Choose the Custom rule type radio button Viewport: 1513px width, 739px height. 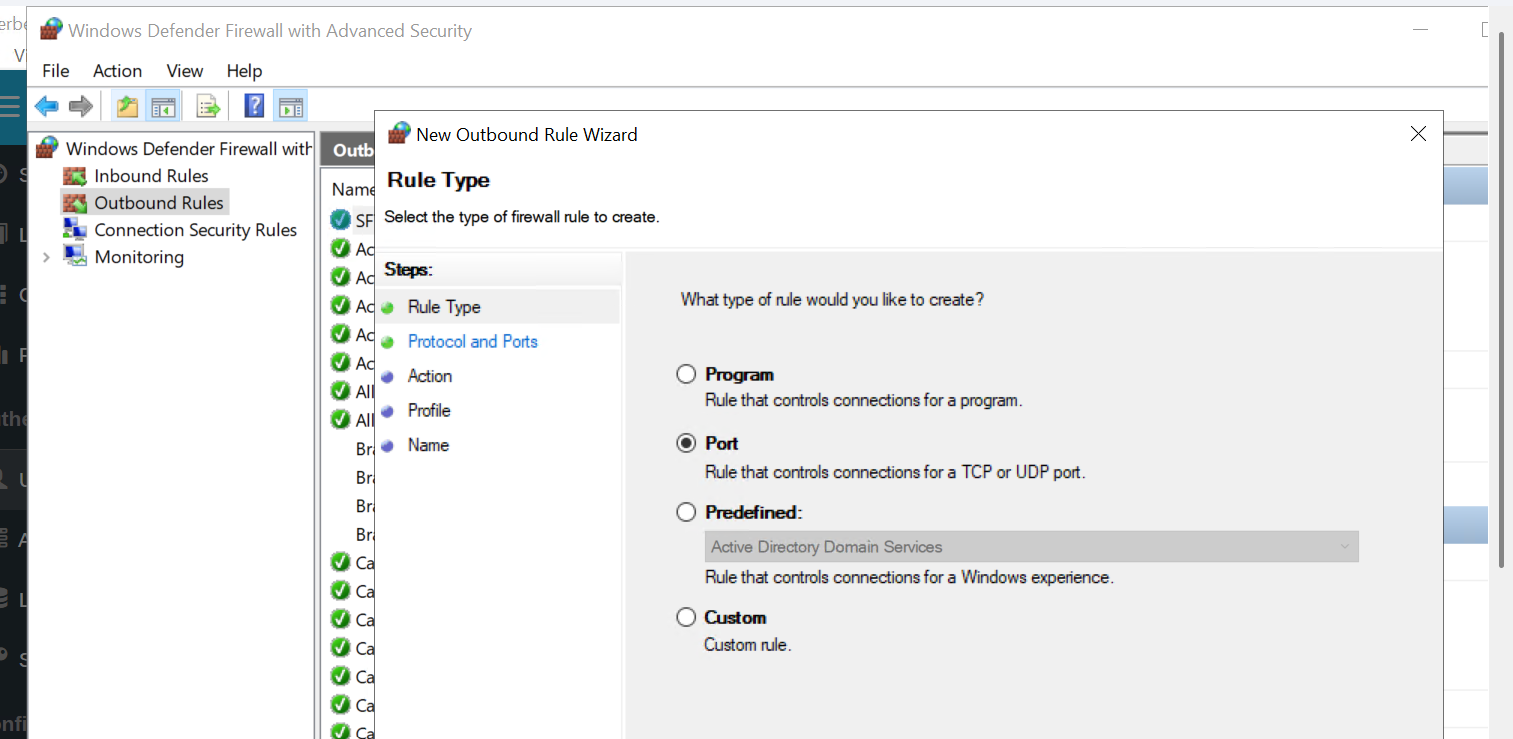(686, 617)
